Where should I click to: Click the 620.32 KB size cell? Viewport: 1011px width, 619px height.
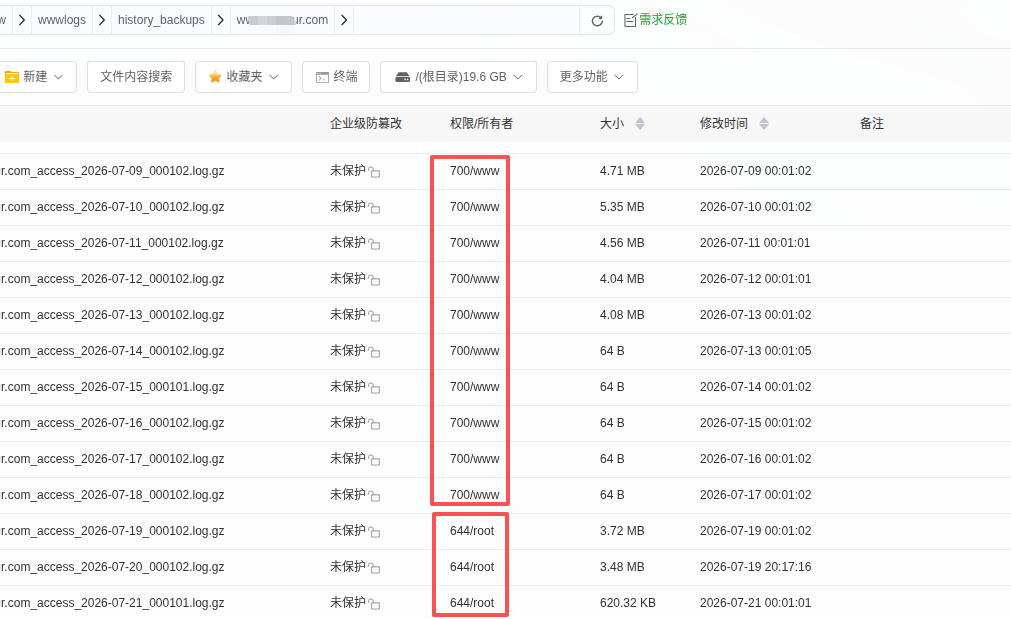tap(627, 603)
